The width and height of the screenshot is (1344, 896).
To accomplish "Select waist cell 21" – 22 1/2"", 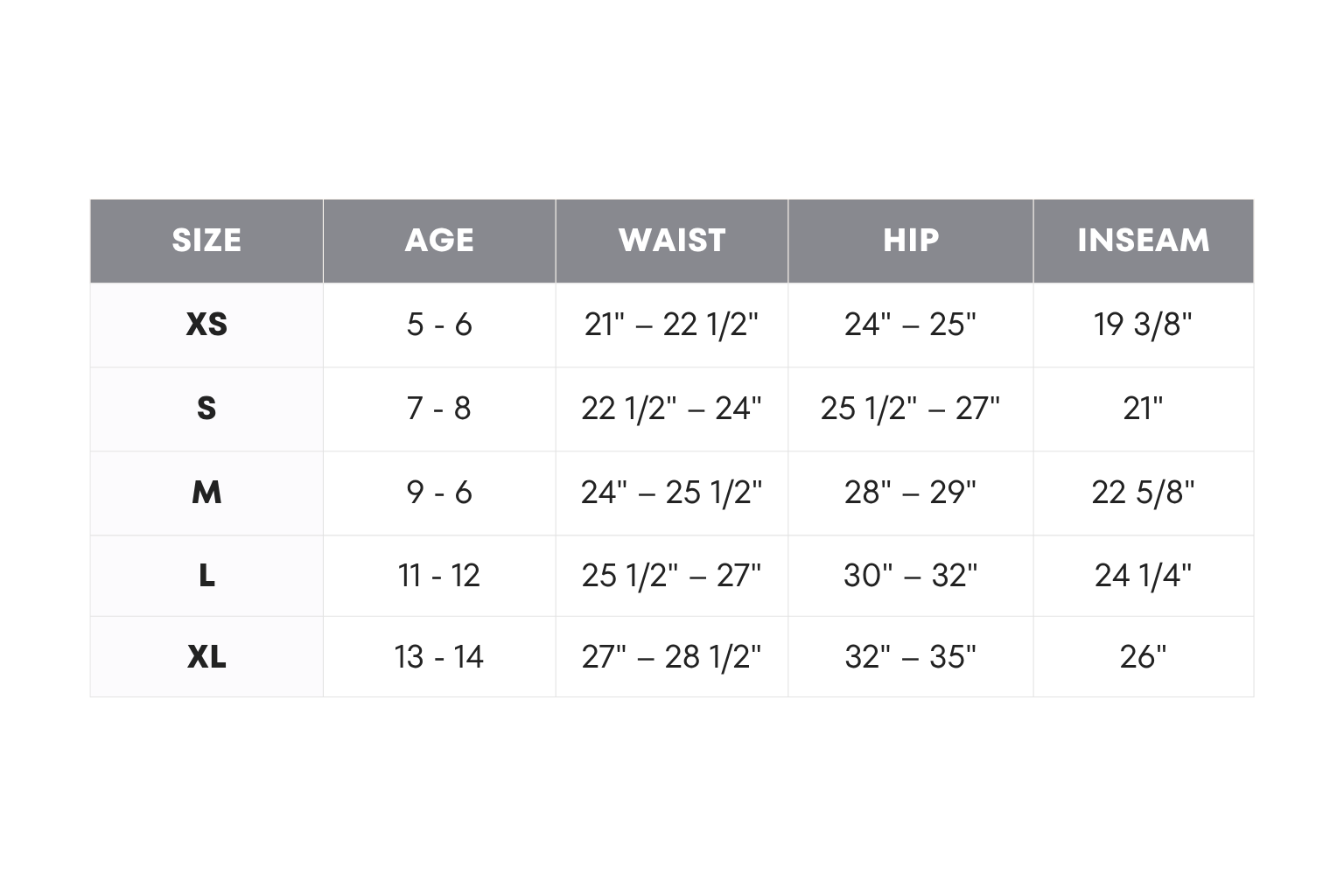I will tap(672, 325).
